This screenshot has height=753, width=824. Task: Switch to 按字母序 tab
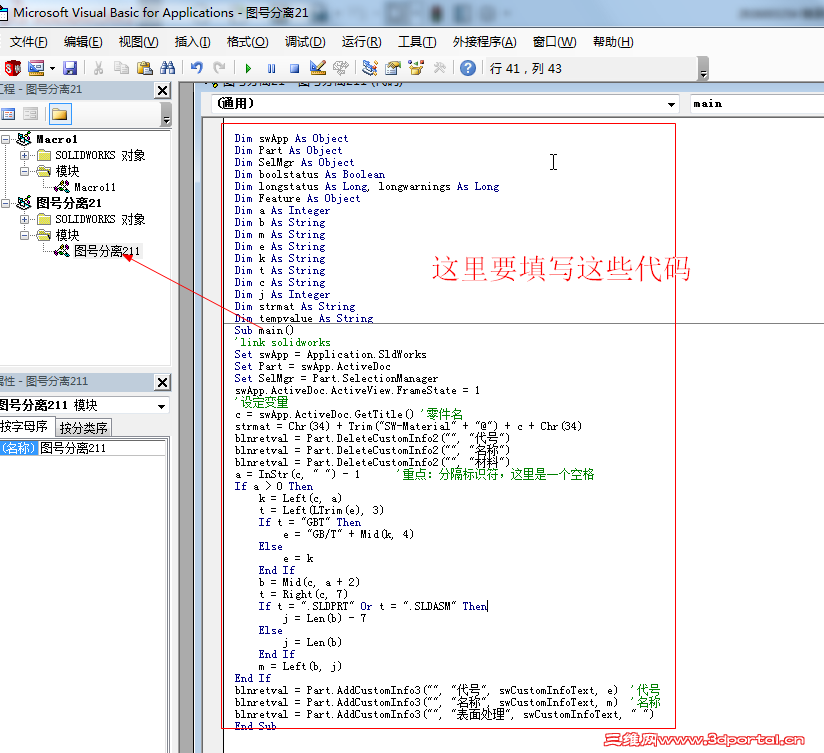click(x=25, y=427)
